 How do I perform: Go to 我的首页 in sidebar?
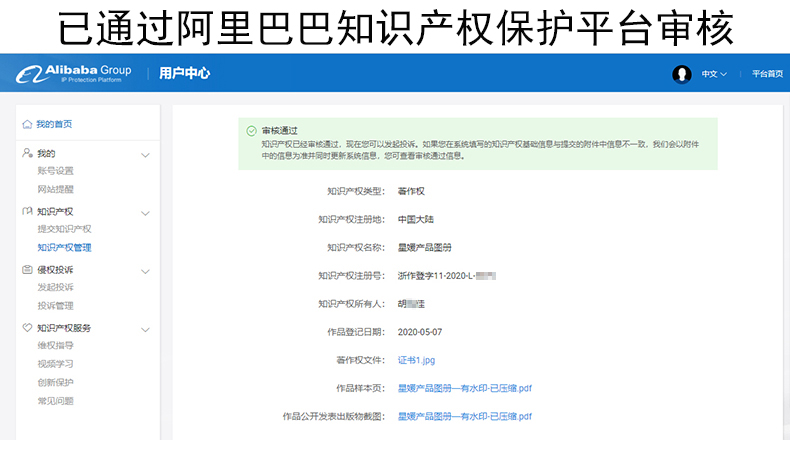point(54,124)
